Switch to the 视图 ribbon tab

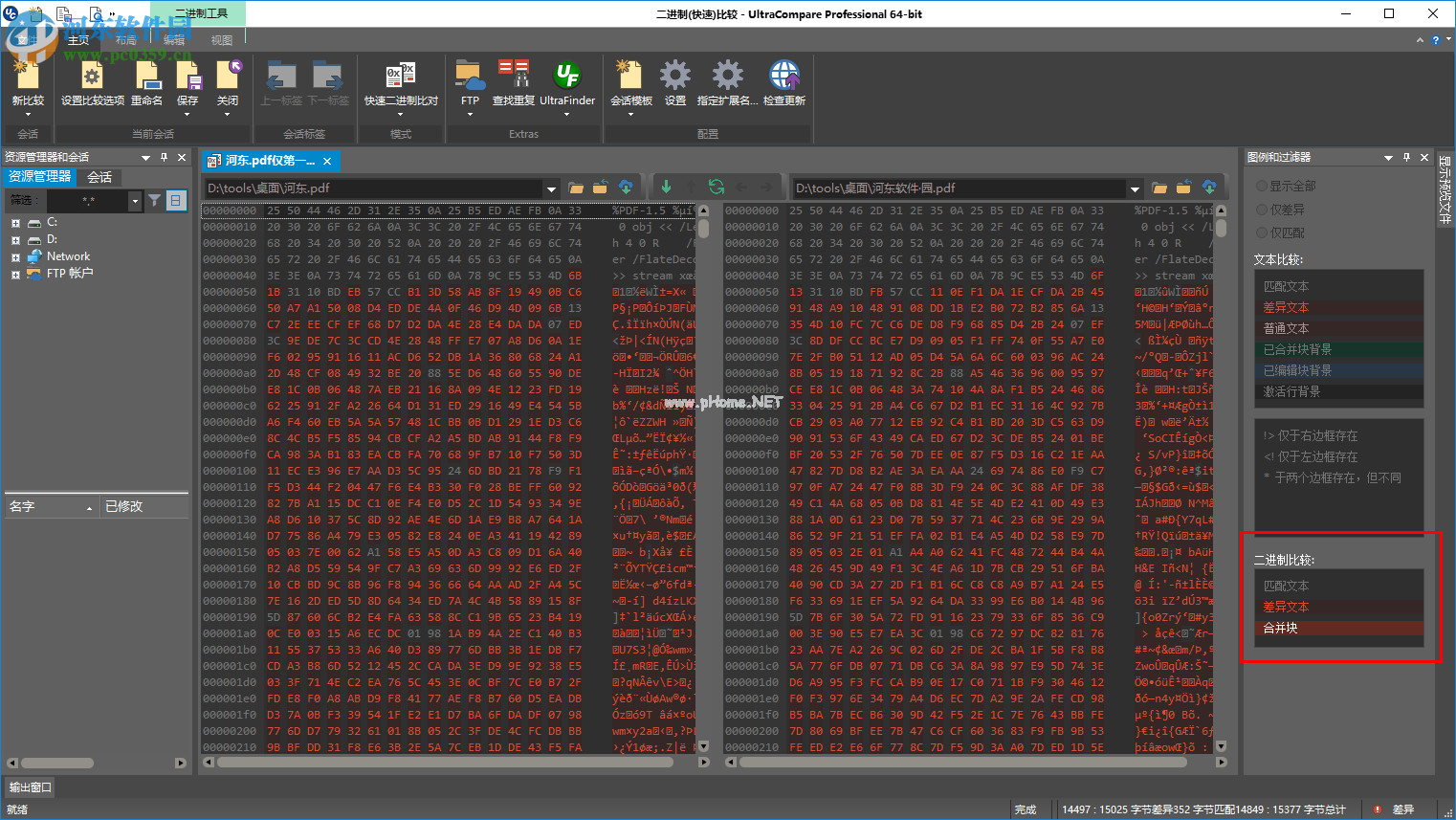222,40
